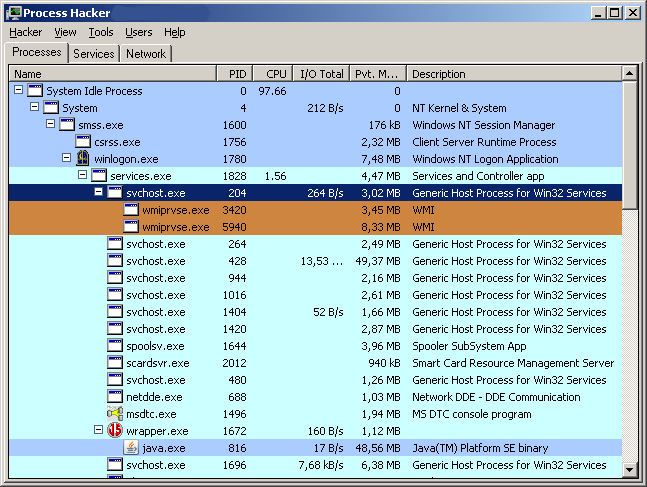Click the csrss.exe process icon
The height and width of the screenshot is (487, 647).
[x=83, y=142]
